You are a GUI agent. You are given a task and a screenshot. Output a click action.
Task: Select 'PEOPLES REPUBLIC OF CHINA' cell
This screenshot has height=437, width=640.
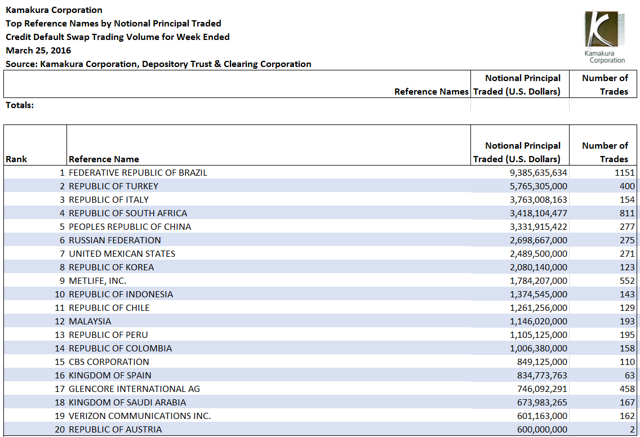coord(130,226)
